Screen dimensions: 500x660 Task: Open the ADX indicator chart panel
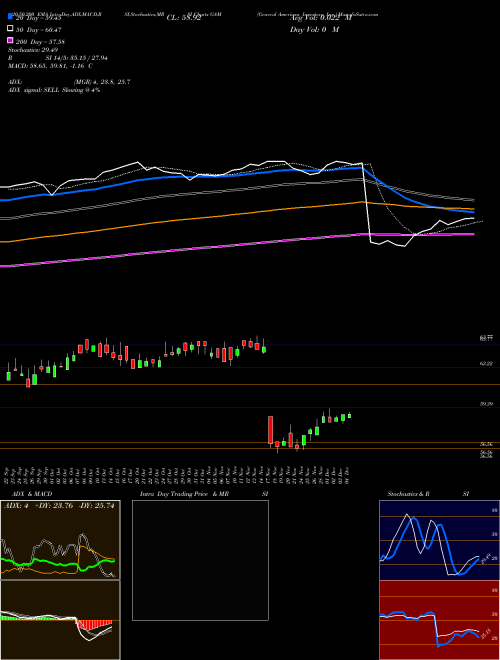[60, 540]
